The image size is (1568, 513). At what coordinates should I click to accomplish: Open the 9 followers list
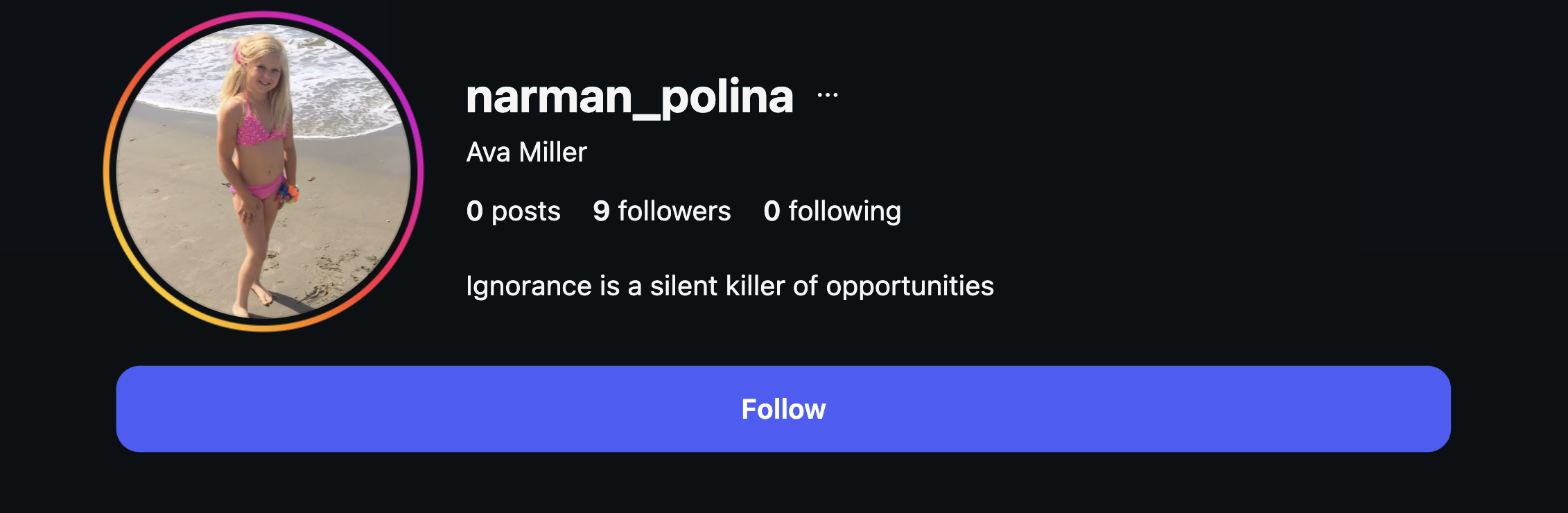point(661,211)
